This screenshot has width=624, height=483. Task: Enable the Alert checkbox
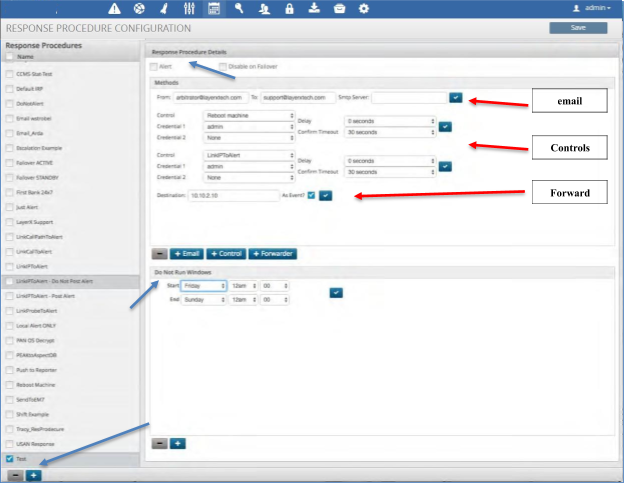pyautogui.click(x=154, y=66)
